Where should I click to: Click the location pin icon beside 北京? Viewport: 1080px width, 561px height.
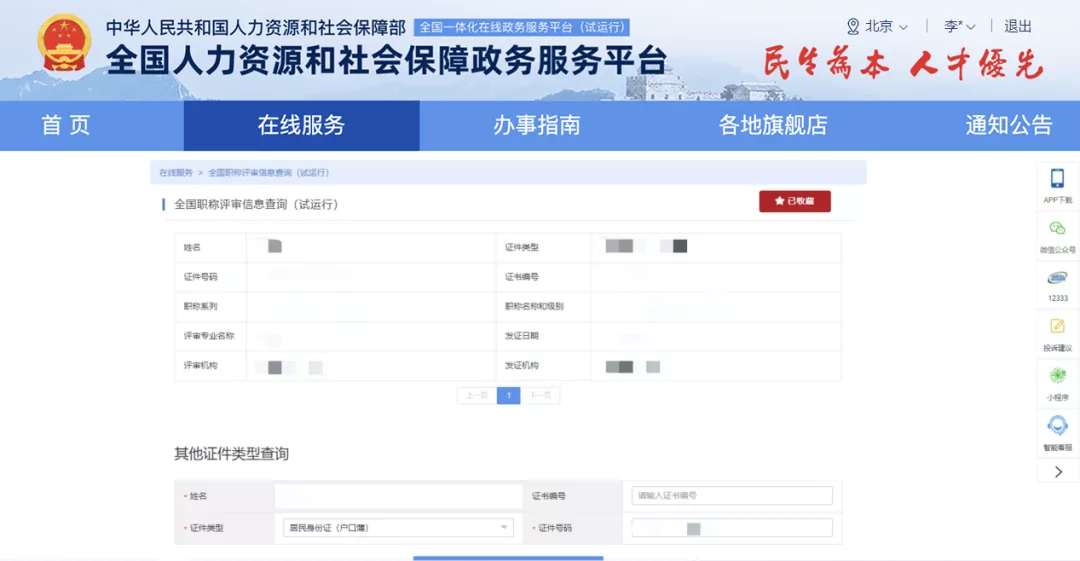coord(853,26)
